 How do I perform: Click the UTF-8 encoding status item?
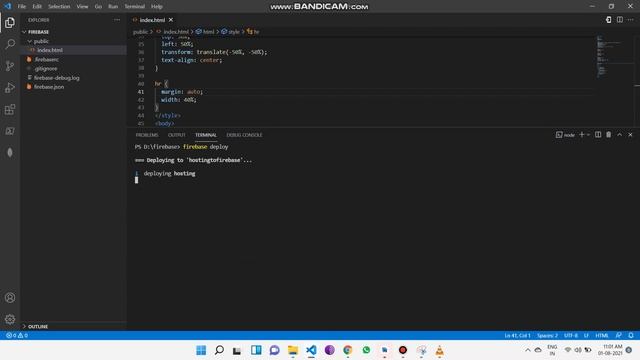pyautogui.click(x=571, y=335)
